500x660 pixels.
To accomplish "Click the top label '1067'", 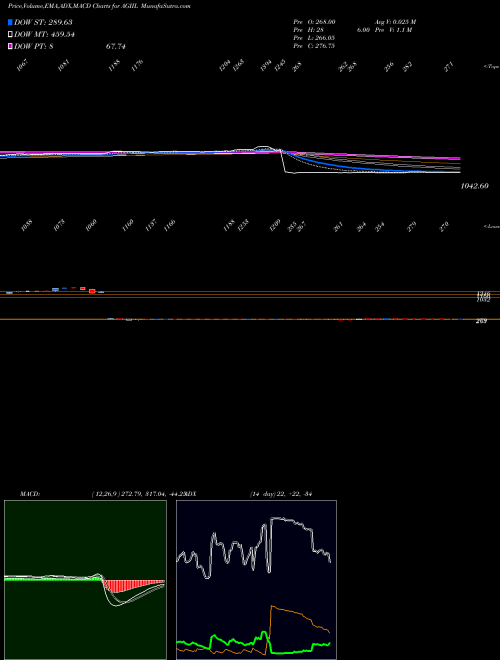I will click(24, 65).
